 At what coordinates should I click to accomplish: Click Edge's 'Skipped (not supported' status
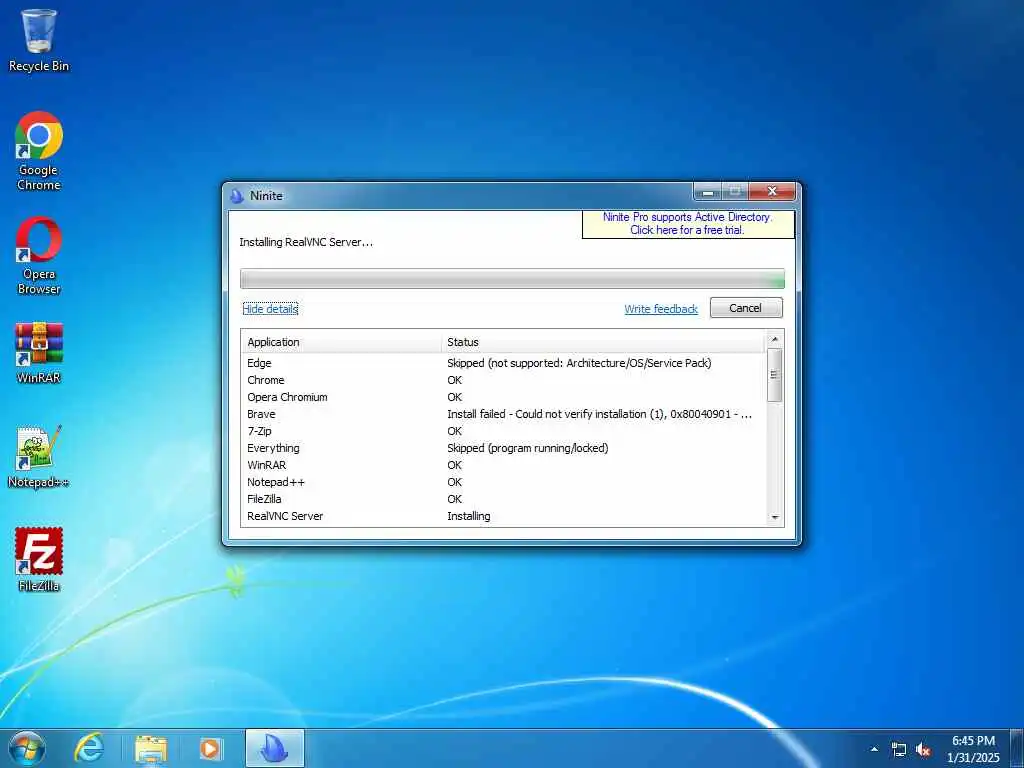579,363
